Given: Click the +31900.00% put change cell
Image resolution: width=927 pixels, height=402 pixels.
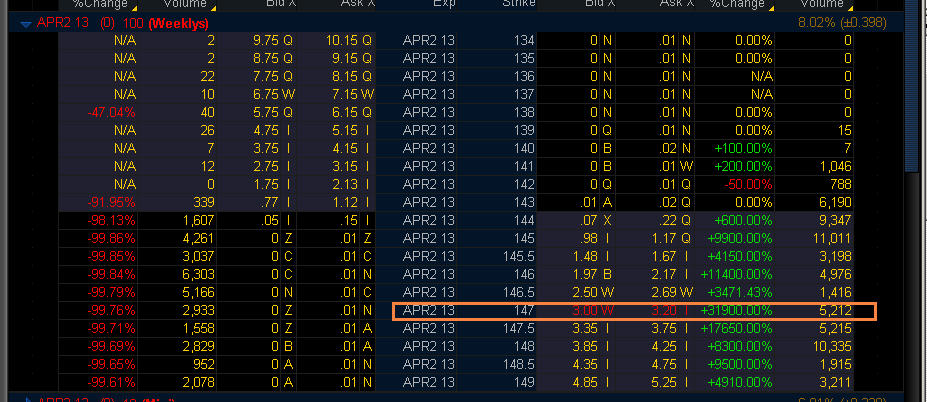Looking at the screenshot, I should pyautogui.click(x=733, y=311).
